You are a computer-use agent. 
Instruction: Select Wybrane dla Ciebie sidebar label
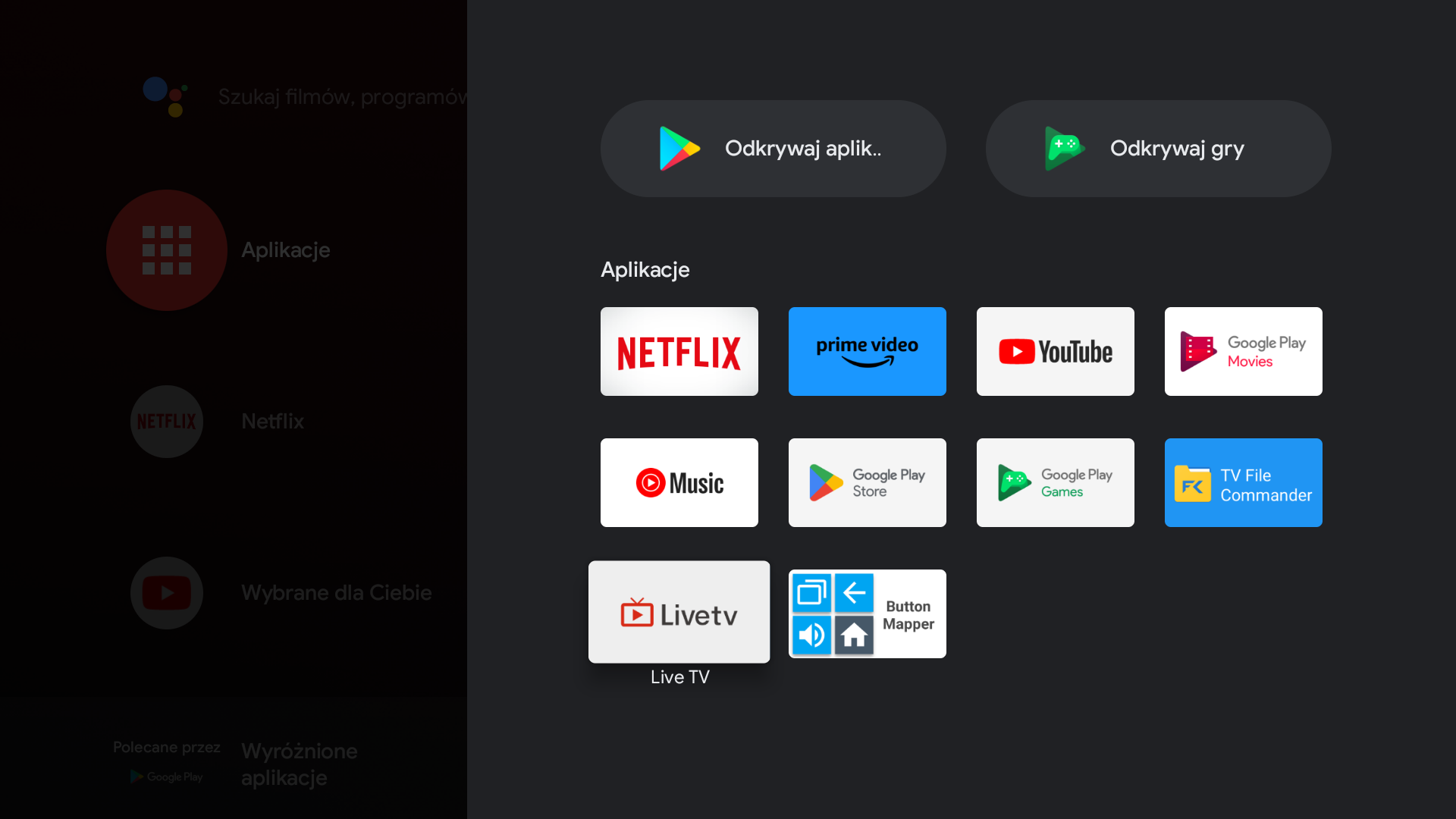click(337, 593)
